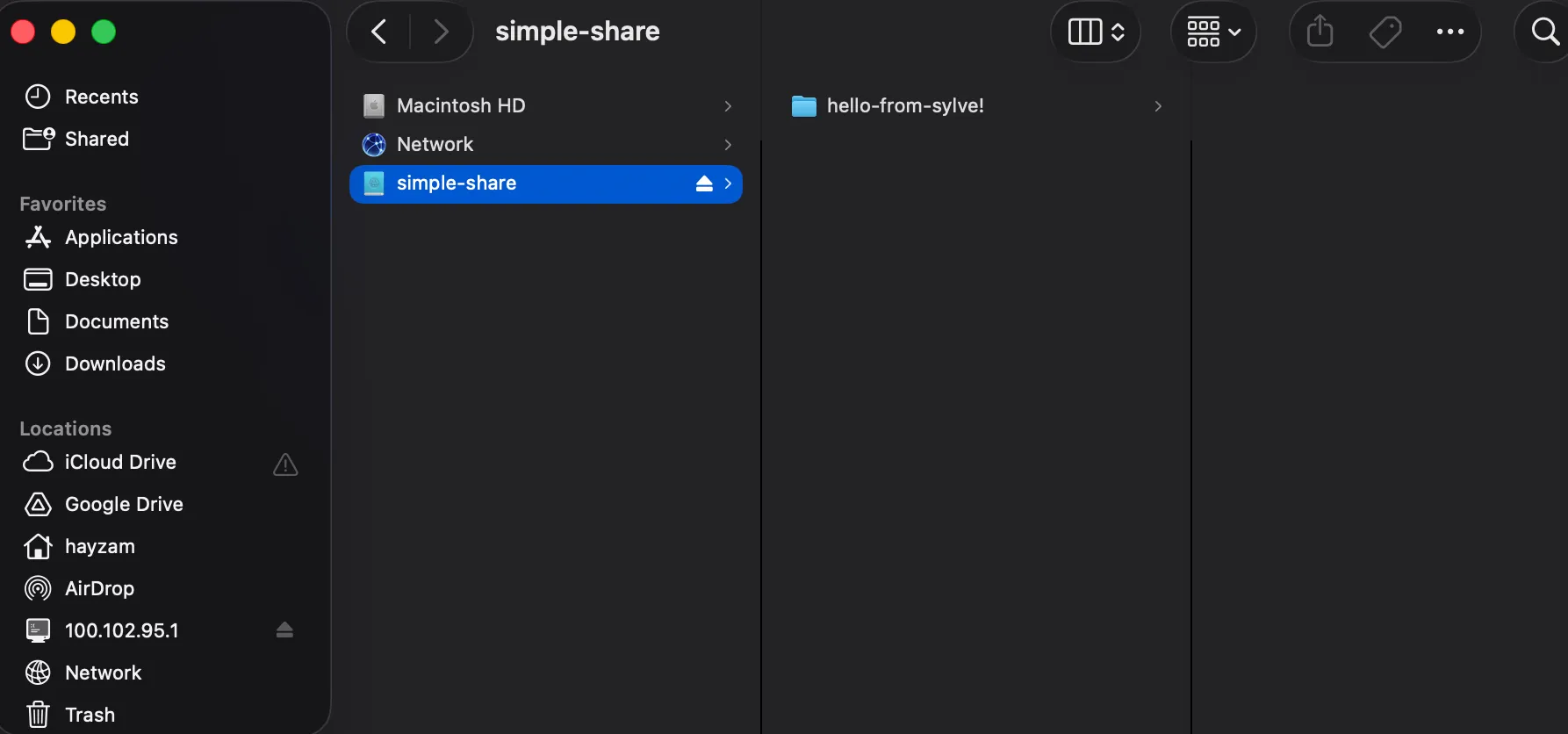Click the Search icon

1543,31
